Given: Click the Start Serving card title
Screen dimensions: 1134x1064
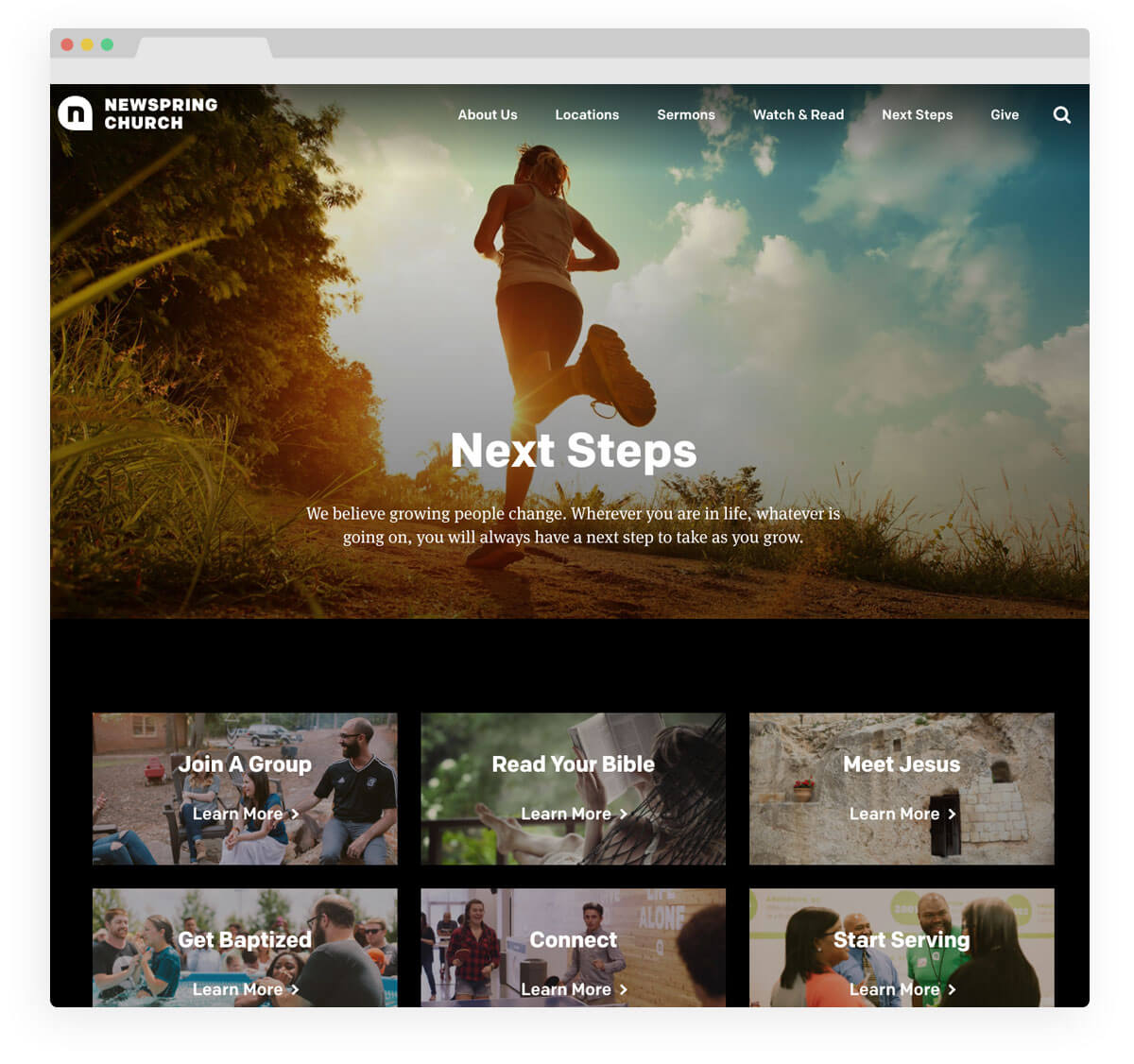Looking at the screenshot, I should pyautogui.click(x=901, y=939).
